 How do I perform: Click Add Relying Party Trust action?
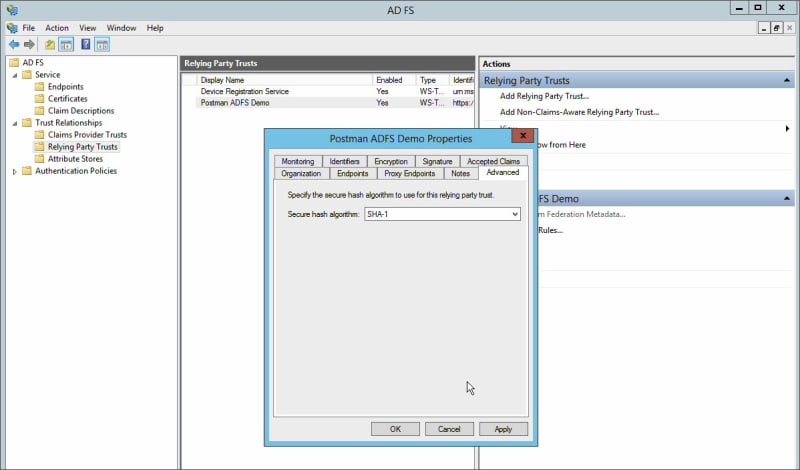[544, 96]
